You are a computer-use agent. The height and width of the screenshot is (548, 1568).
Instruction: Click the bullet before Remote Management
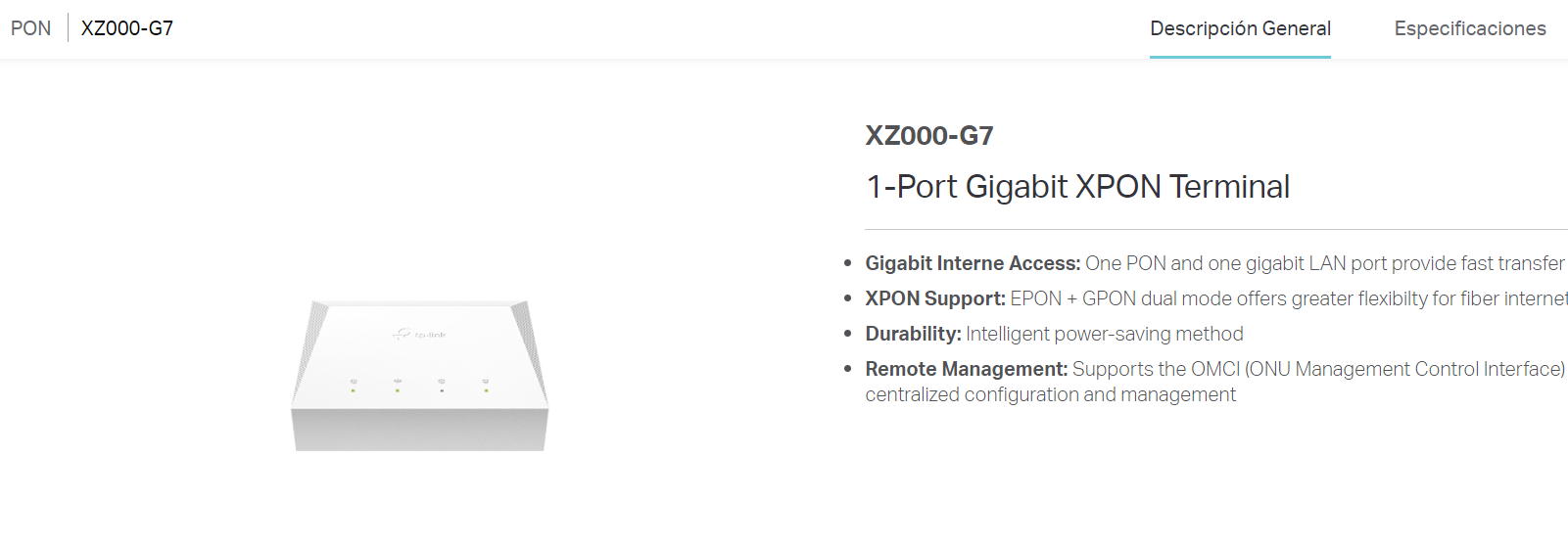tap(848, 369)
